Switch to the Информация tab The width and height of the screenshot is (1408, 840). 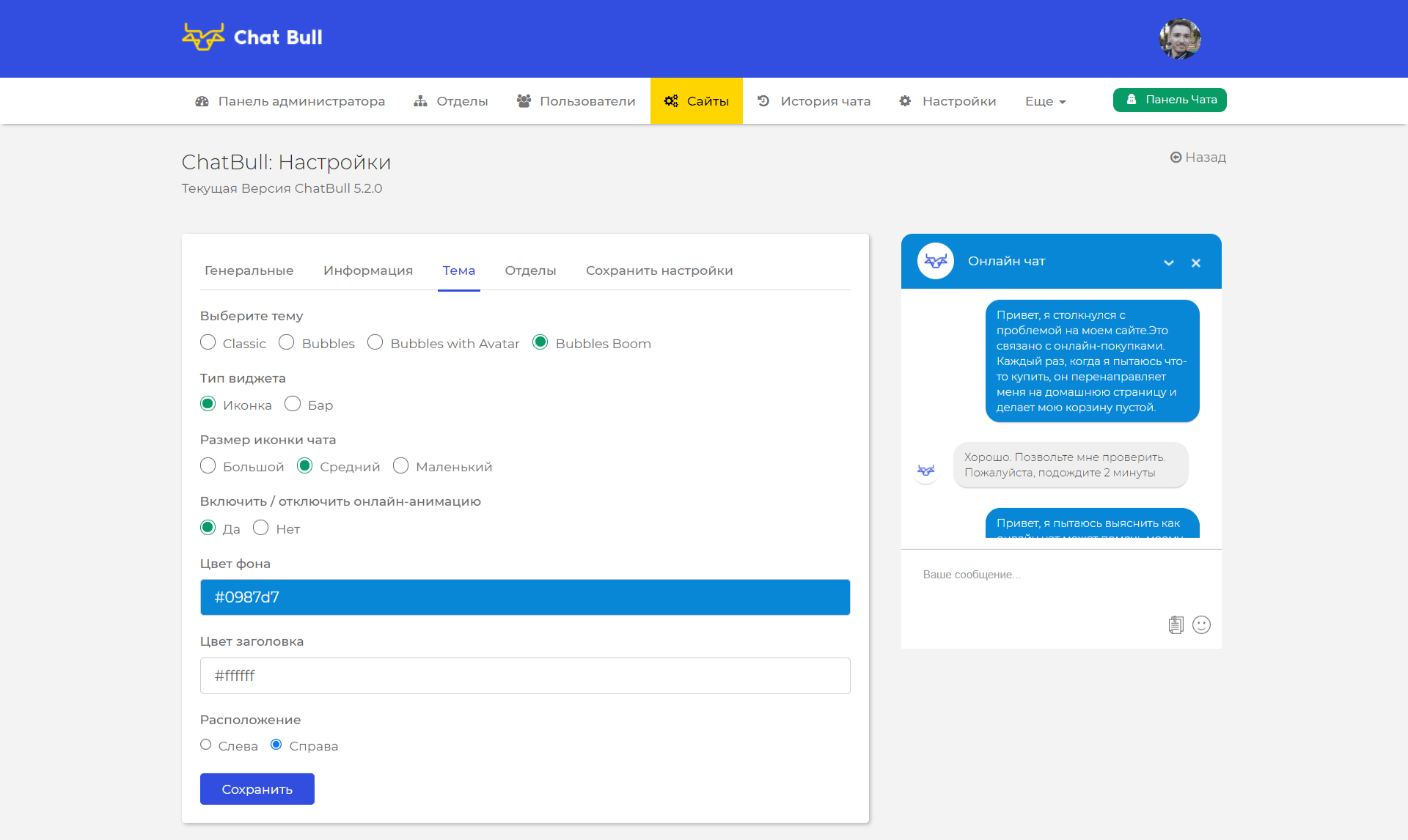coord(368,270)
